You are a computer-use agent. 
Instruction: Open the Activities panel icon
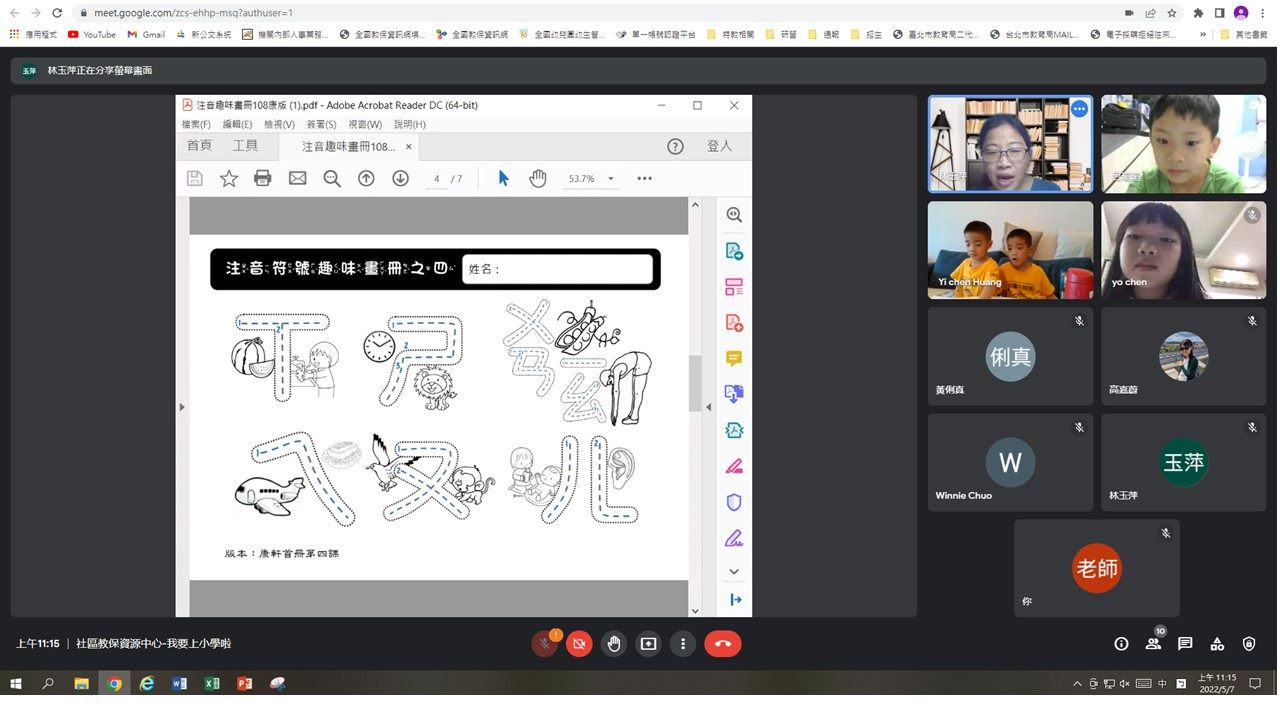(x=1217, y=644)
